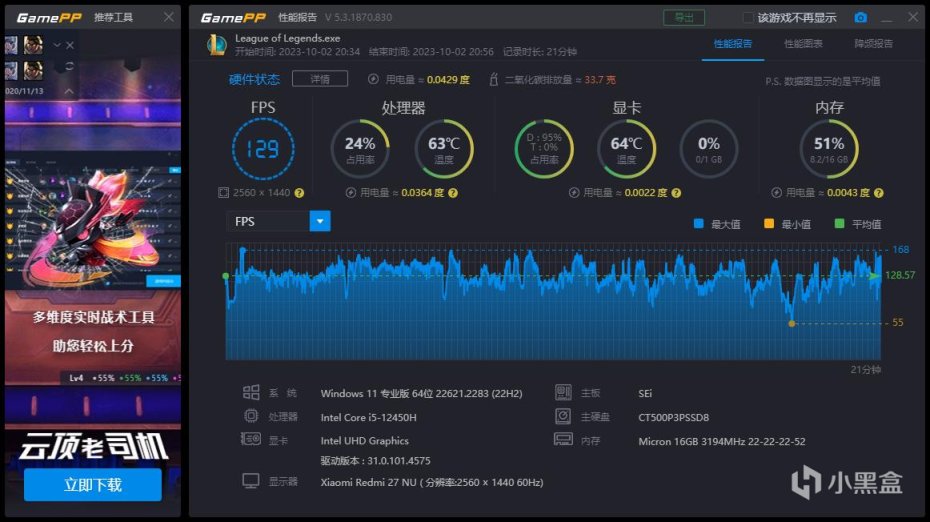This screenshot has height=522, width=930.
Task: Click the help icon beside GPU power 0.0022
Action: 676,193
